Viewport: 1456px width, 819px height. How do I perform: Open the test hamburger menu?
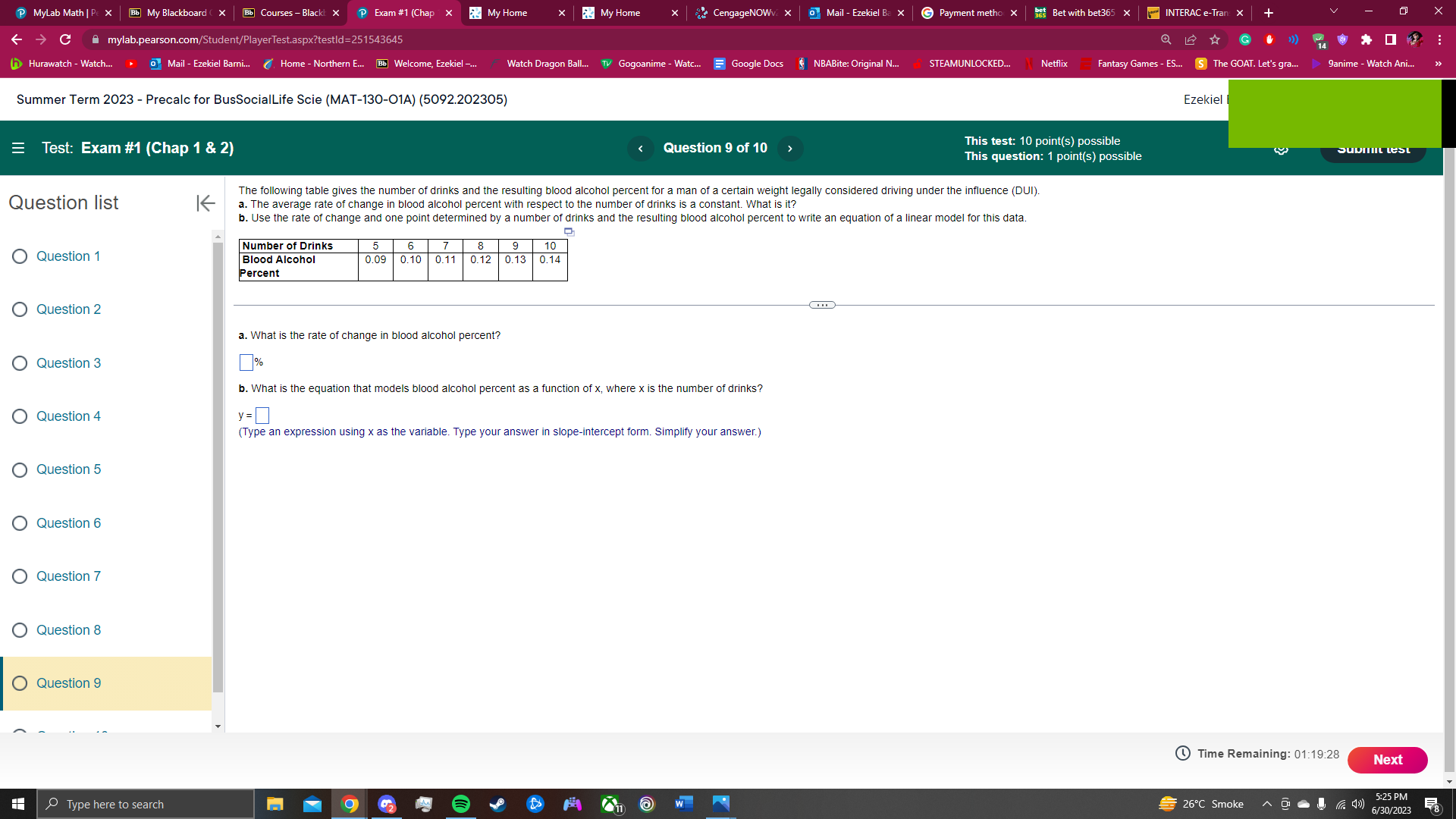18,148
